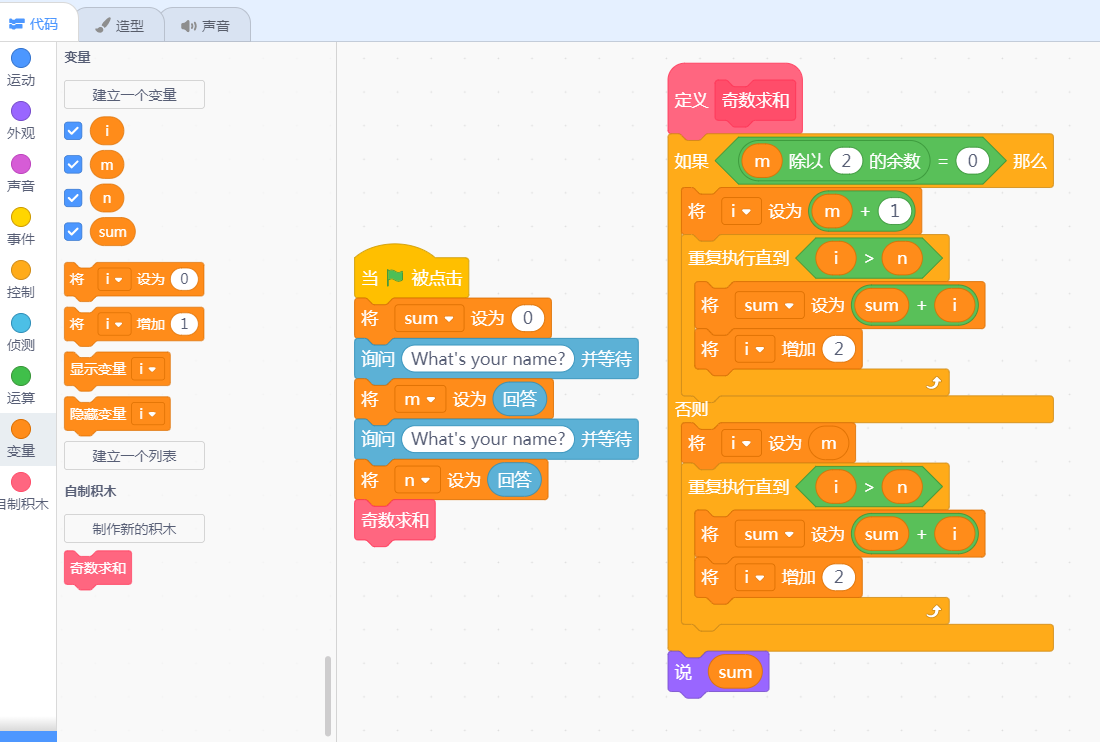Open sum dropdown in 将 sum 设为 0
Screen dimensions: 1100x742
point(429,318)
